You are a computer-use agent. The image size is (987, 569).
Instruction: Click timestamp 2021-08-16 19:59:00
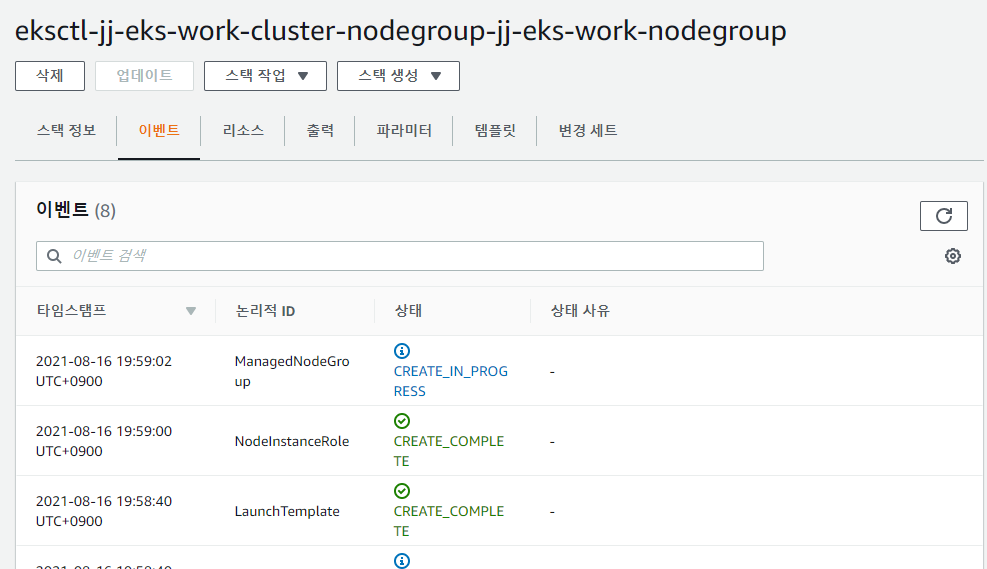(x=104, y=441)
